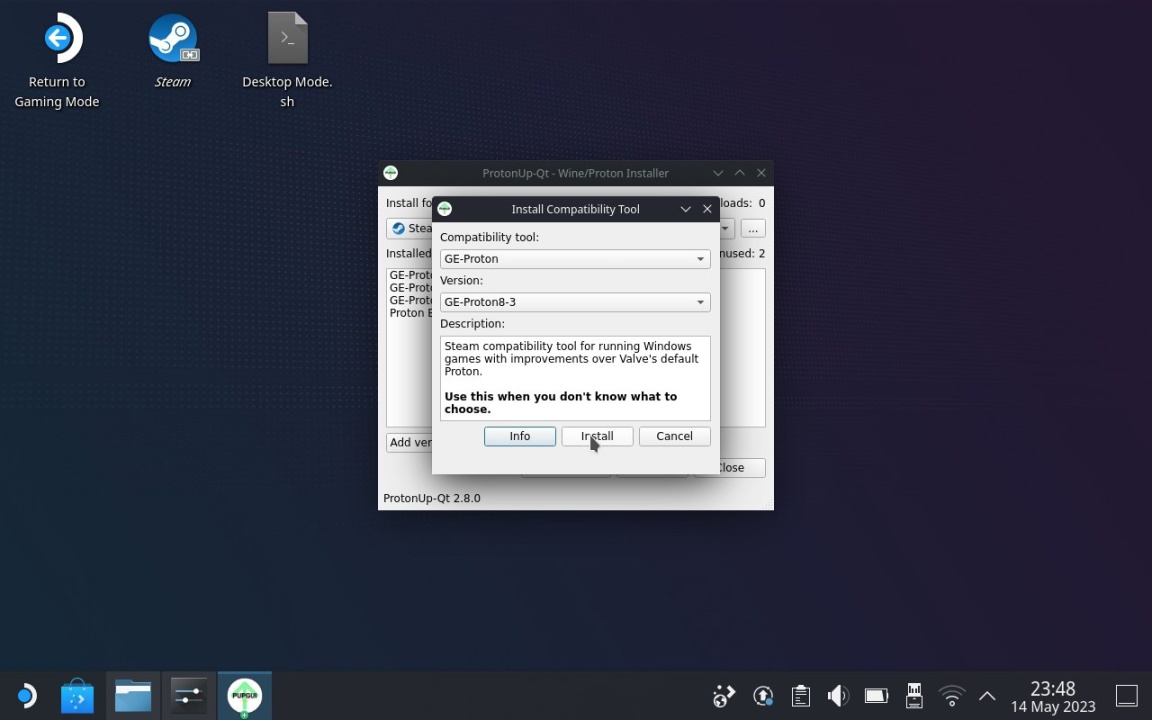This screenshot has width=1152, height=720.
Task: Open System Settings from the taskbar
Action: [x=188, y=695]
